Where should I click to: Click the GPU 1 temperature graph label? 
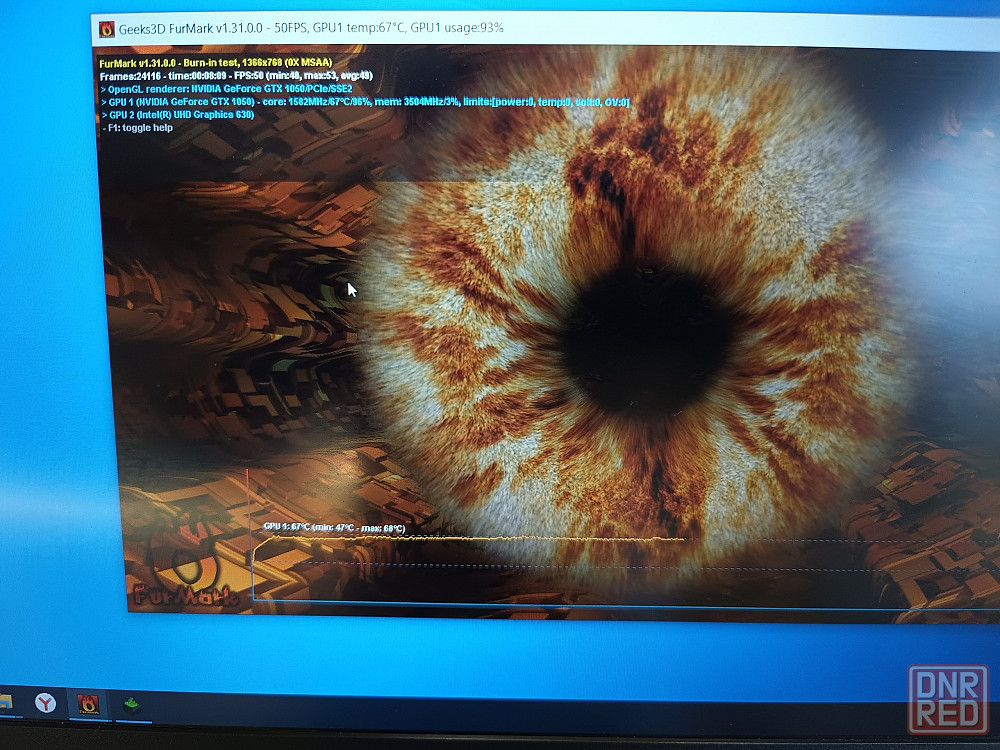click(333, 527)
